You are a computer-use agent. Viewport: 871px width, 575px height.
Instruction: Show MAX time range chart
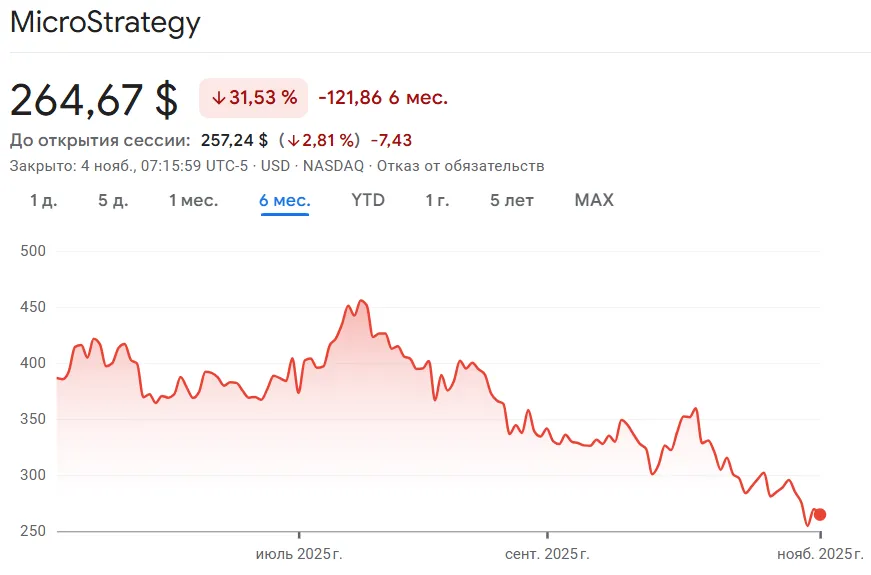[x=594, y=200]
